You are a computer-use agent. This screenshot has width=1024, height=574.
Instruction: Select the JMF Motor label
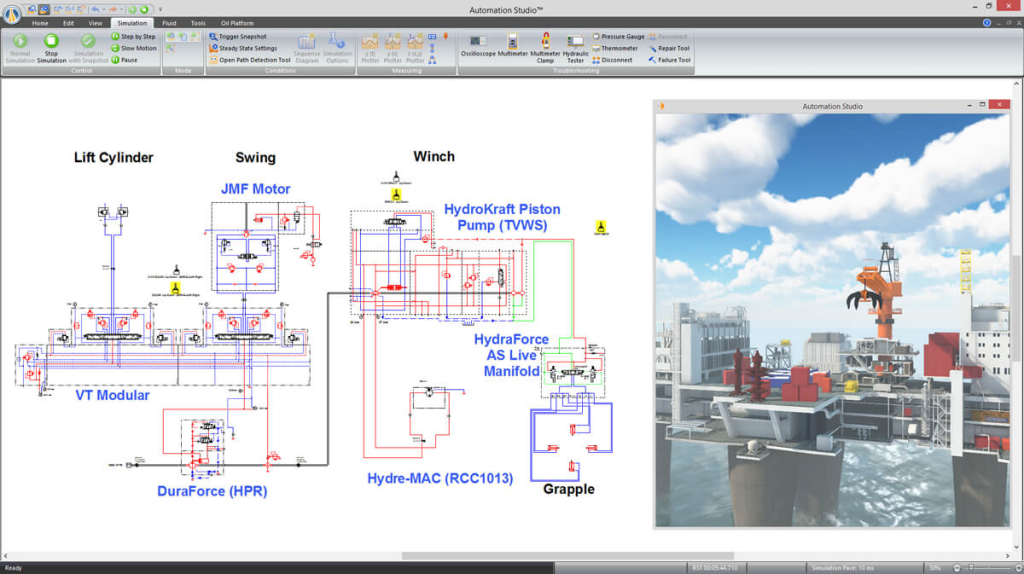click(255, 189)
